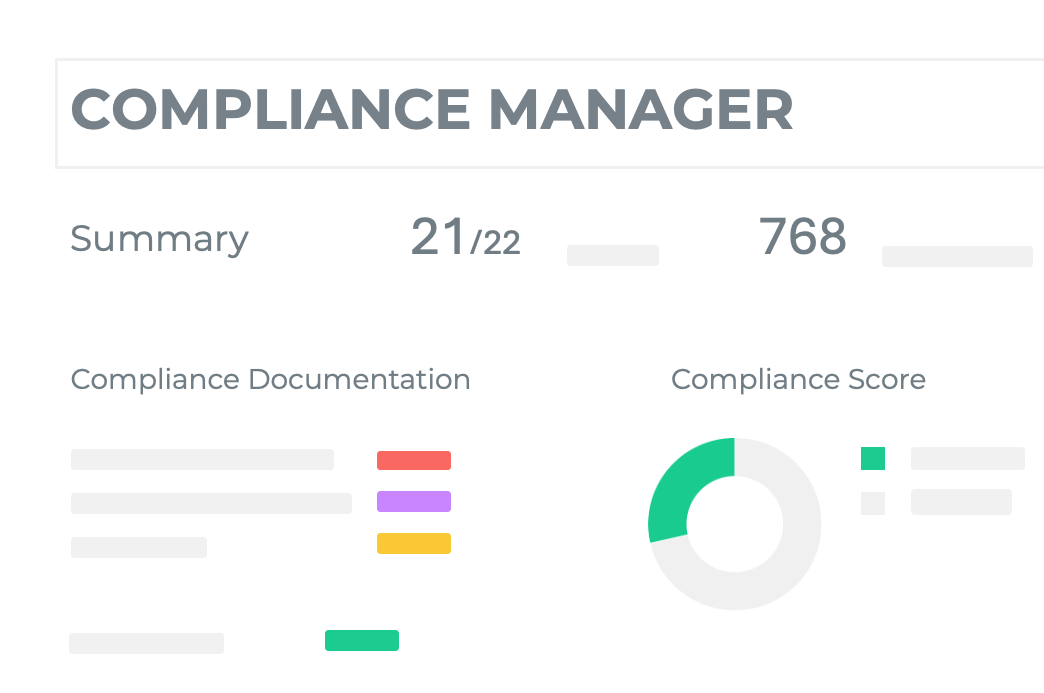
Task: Click the 768 score value
Action: pyautogui.click(x=803, y=235)
